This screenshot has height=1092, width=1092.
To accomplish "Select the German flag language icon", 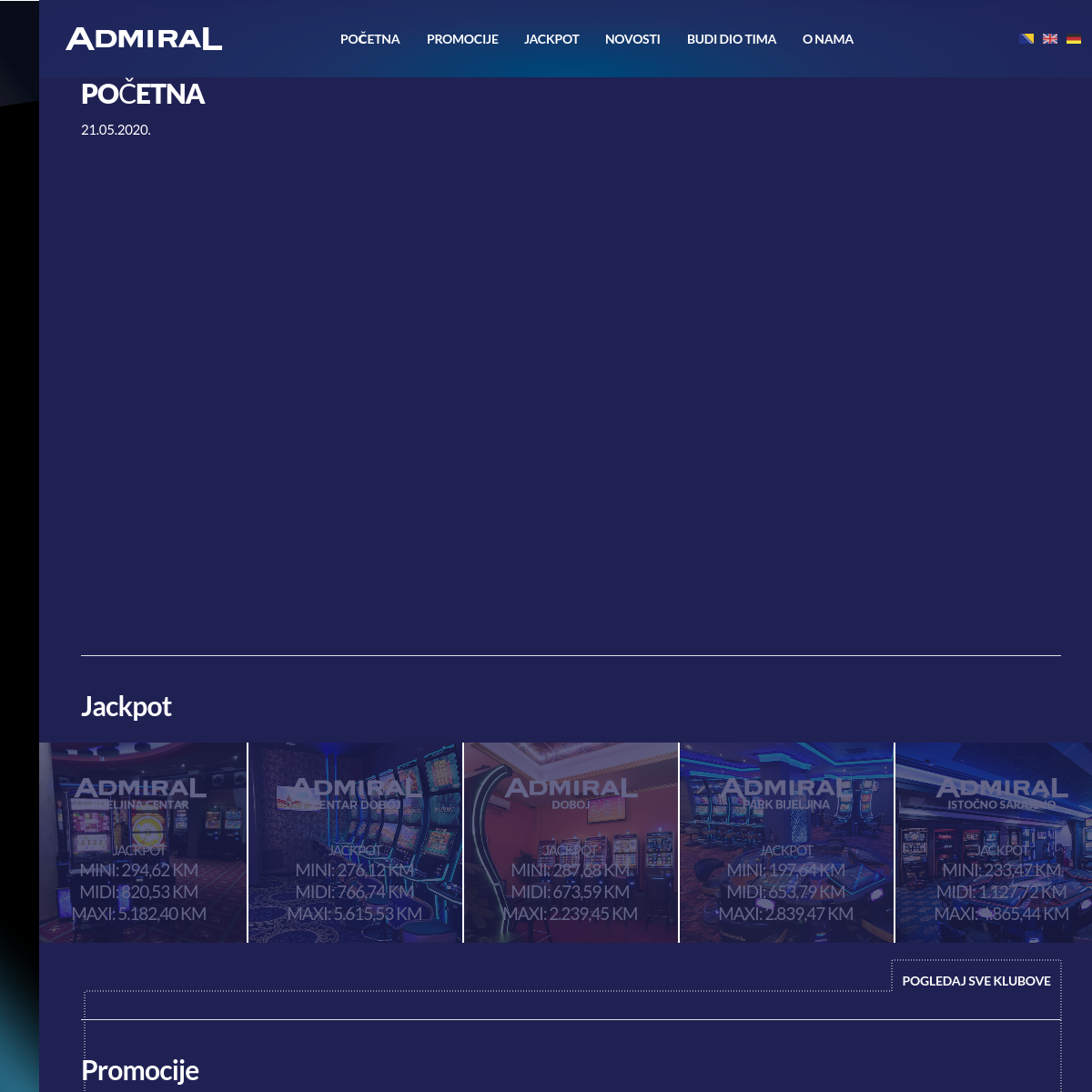I will click(x=1074, y=39).
